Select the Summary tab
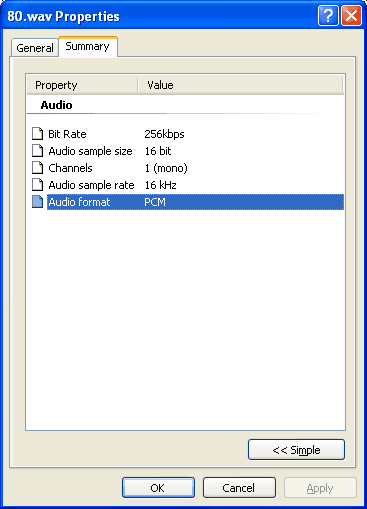Viewport: 367px width, 509px height. (x=88, y=46)
